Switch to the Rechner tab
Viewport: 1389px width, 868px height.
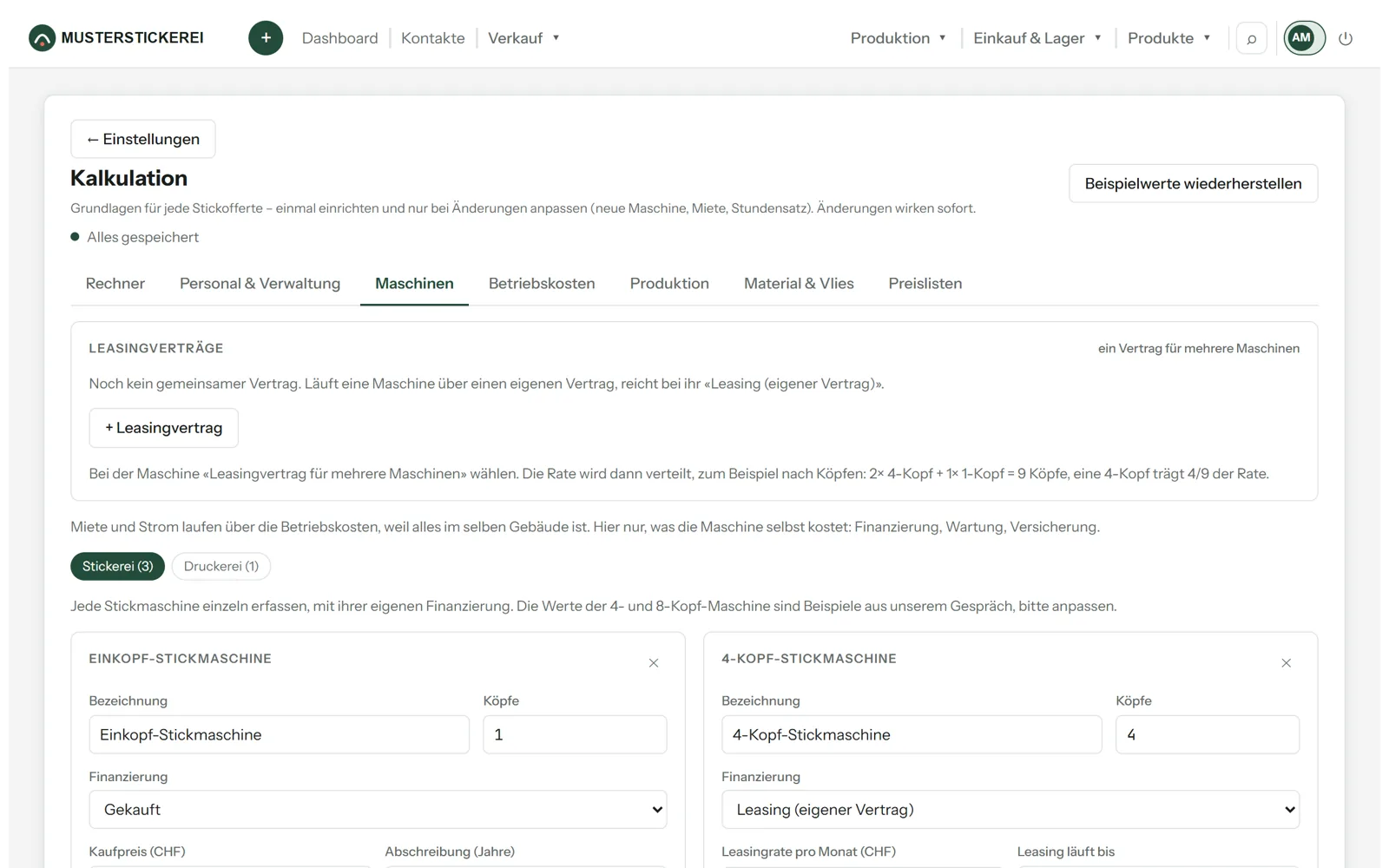115,283
